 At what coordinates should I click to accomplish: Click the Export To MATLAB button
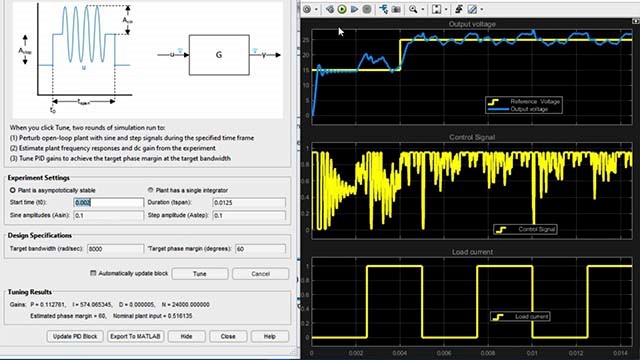pos(136,336)
